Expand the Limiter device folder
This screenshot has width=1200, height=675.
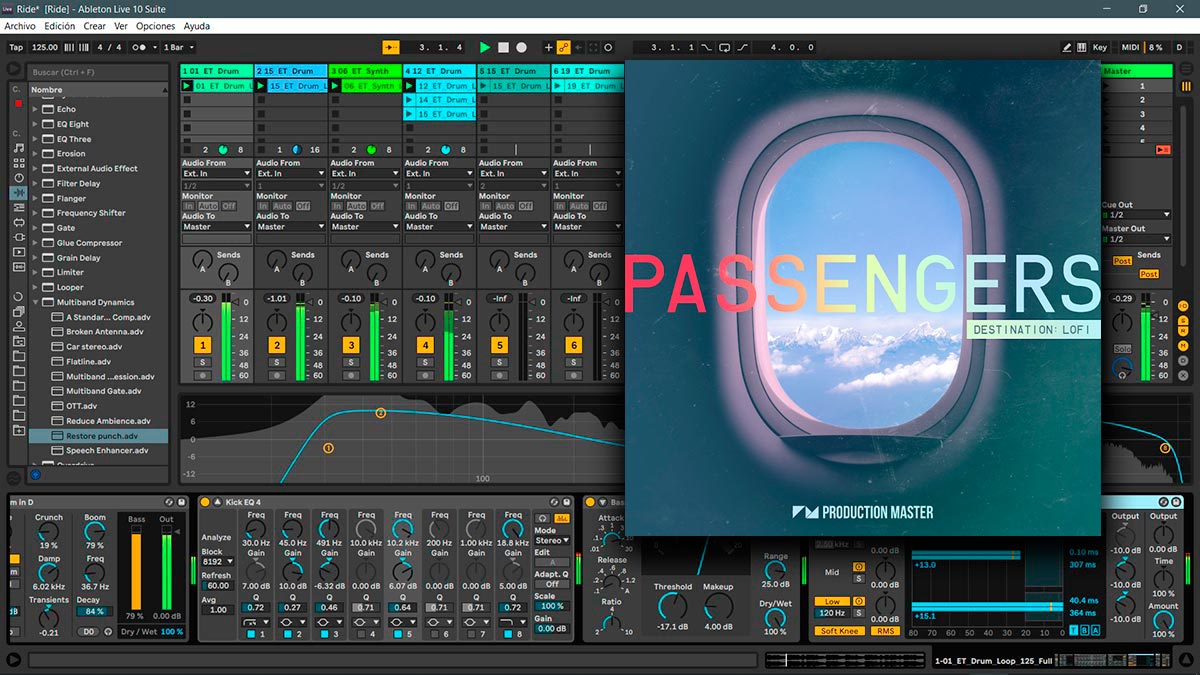35,272
